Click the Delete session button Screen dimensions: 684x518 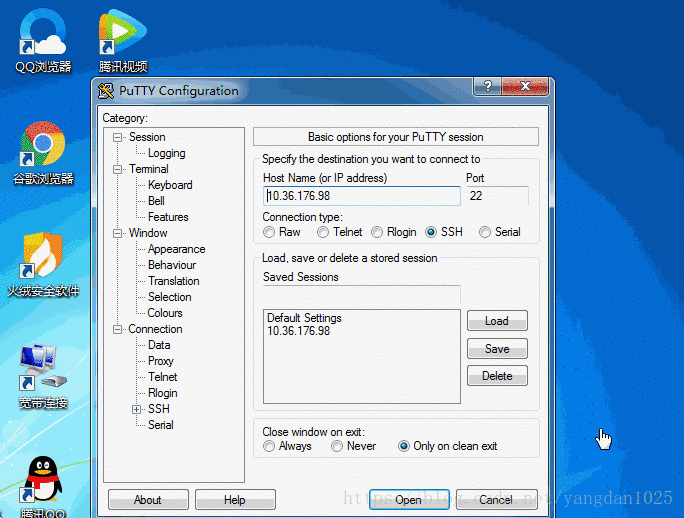[x=497, y=376]
